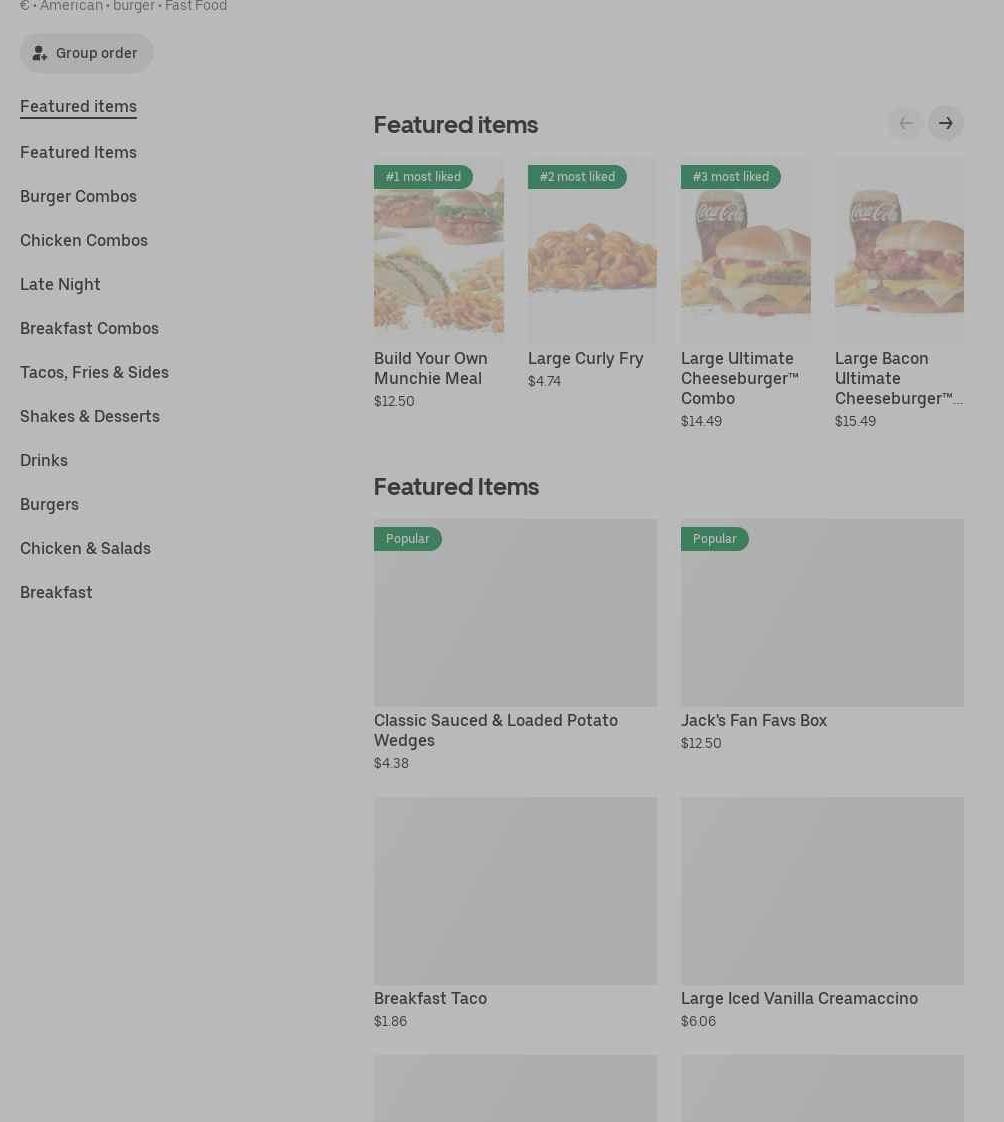Click the Group order button
The height and width of the screenshot is (1122, 1004).
86,53
